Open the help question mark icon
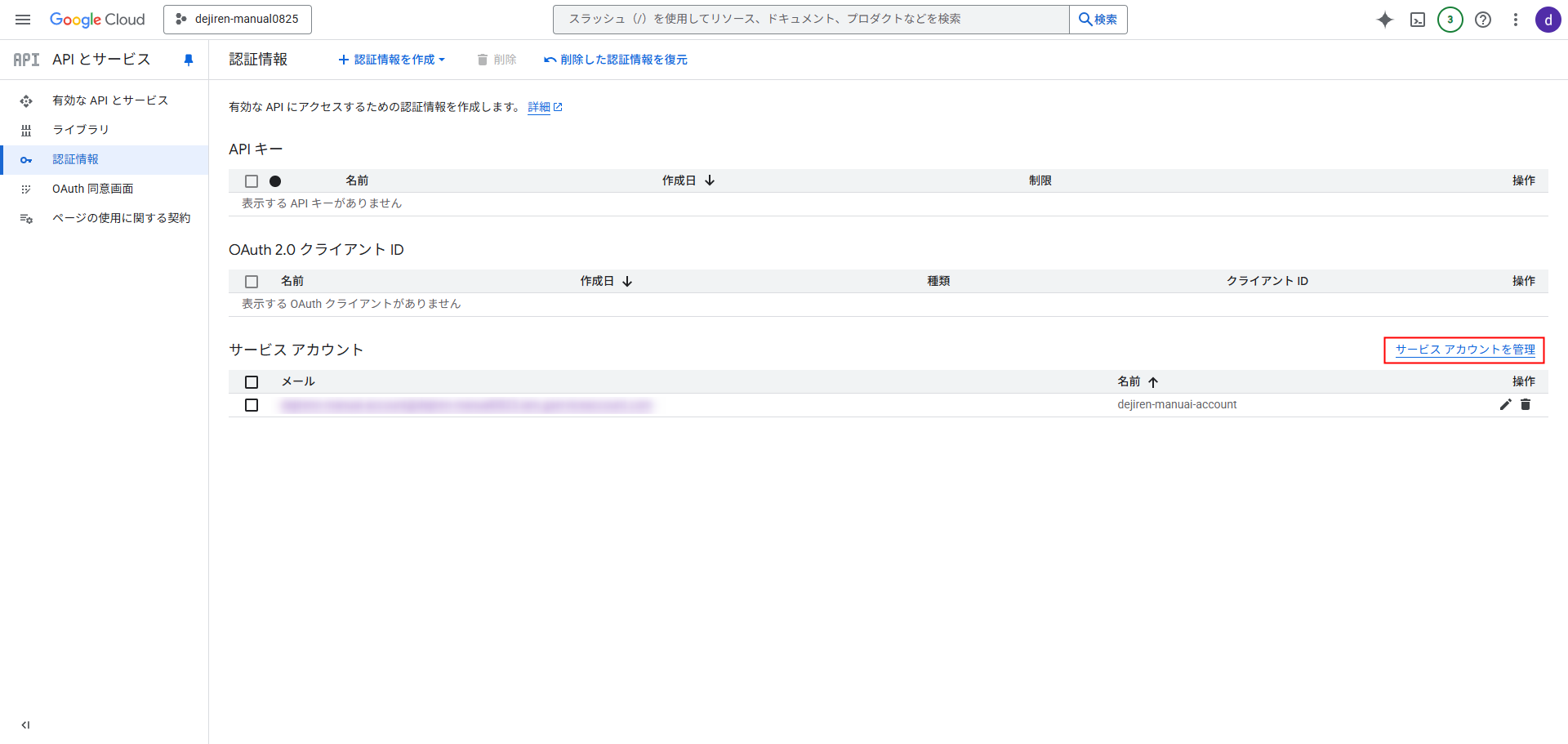The height and width of the screenshot is (744, 1568). [x=1483, y=20]
